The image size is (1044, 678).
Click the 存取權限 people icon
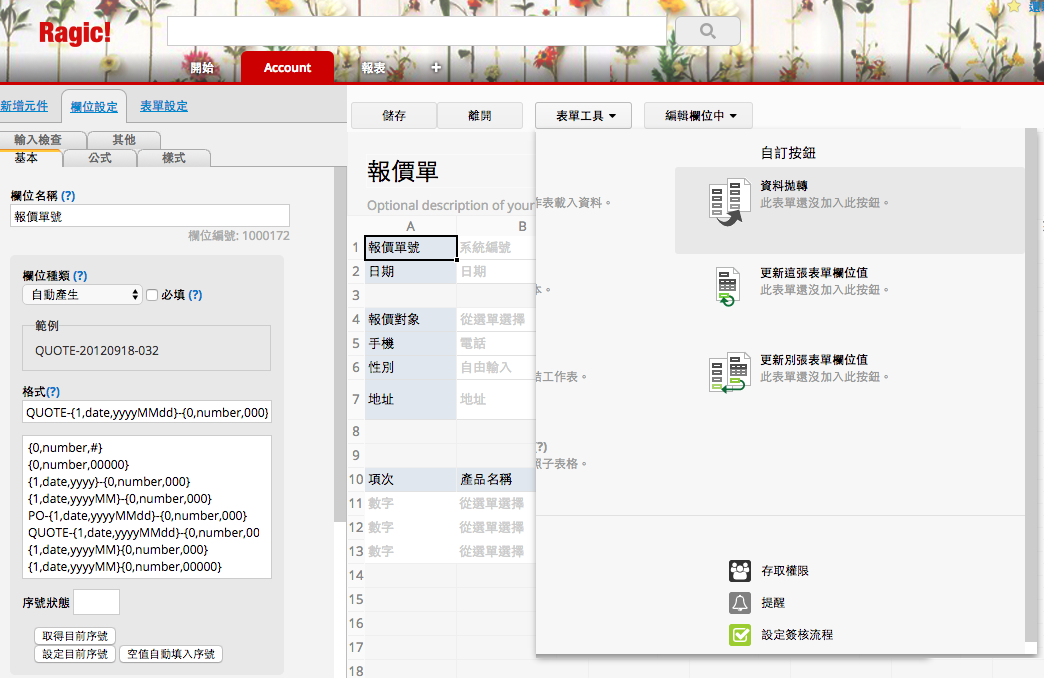[740, 571]
